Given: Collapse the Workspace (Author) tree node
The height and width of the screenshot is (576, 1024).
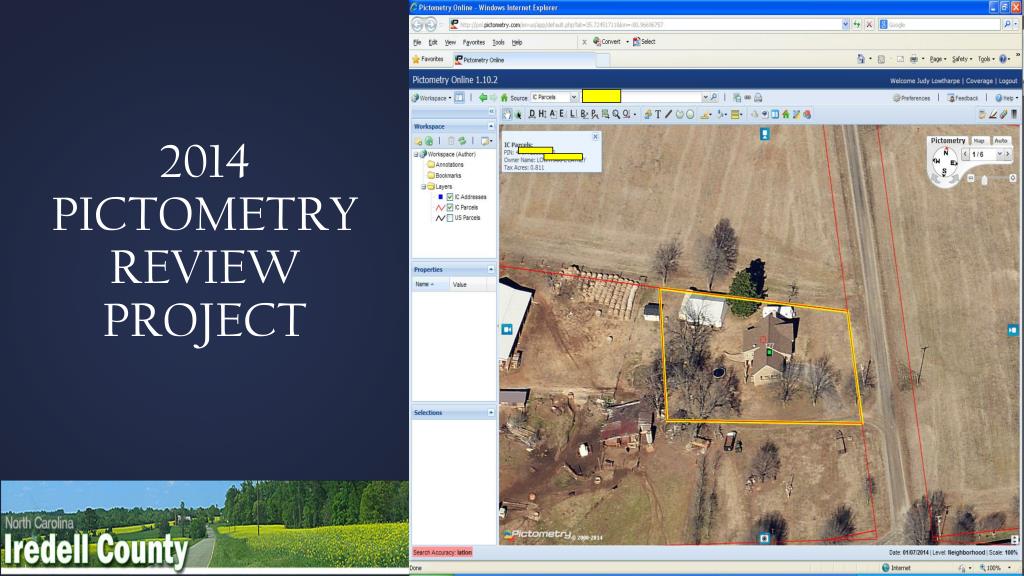Looking at the screenshot, I should pyautogui.click(x=416, y=154).
